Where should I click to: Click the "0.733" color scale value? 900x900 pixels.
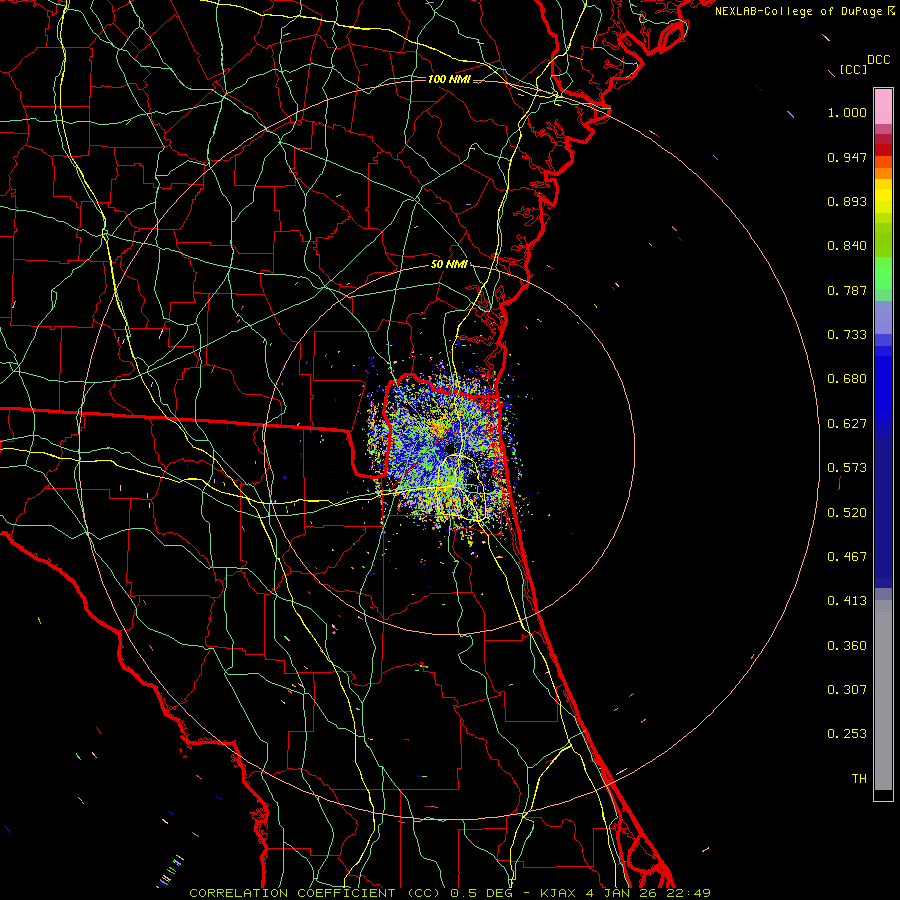coord(847,335)
